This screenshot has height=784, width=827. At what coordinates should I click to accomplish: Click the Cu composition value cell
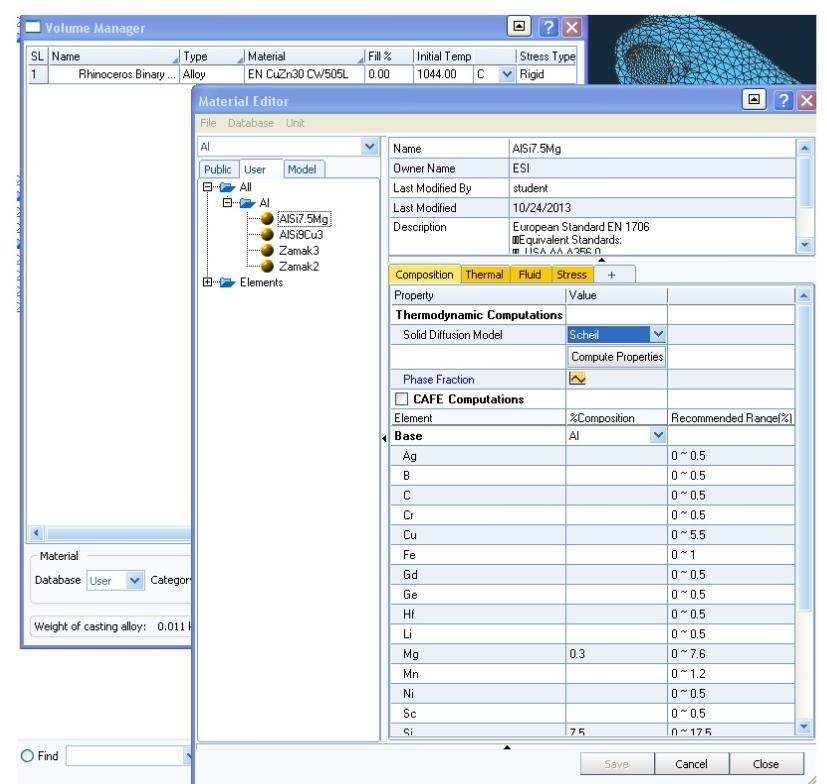[x=616, y=534]
